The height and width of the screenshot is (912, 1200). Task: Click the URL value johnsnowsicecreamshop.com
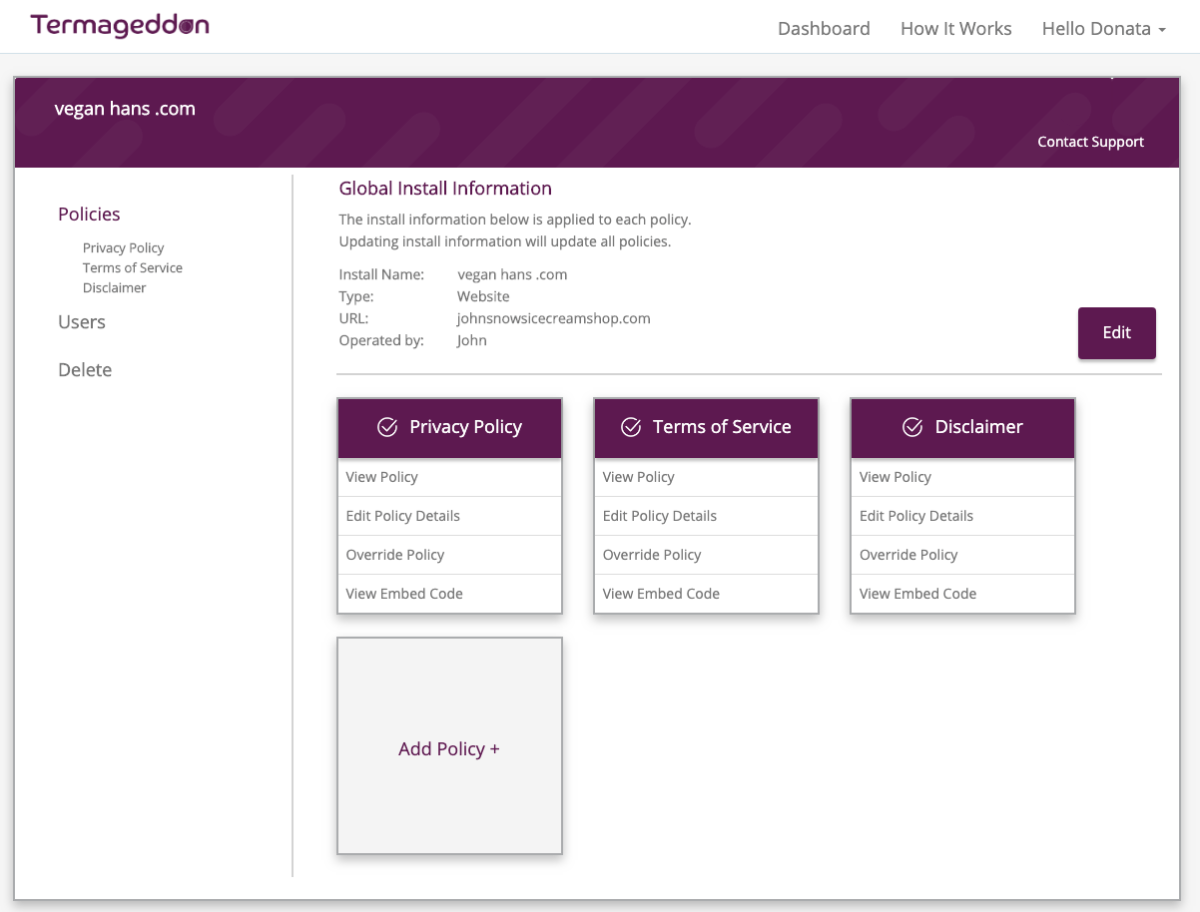click(554, 319)
